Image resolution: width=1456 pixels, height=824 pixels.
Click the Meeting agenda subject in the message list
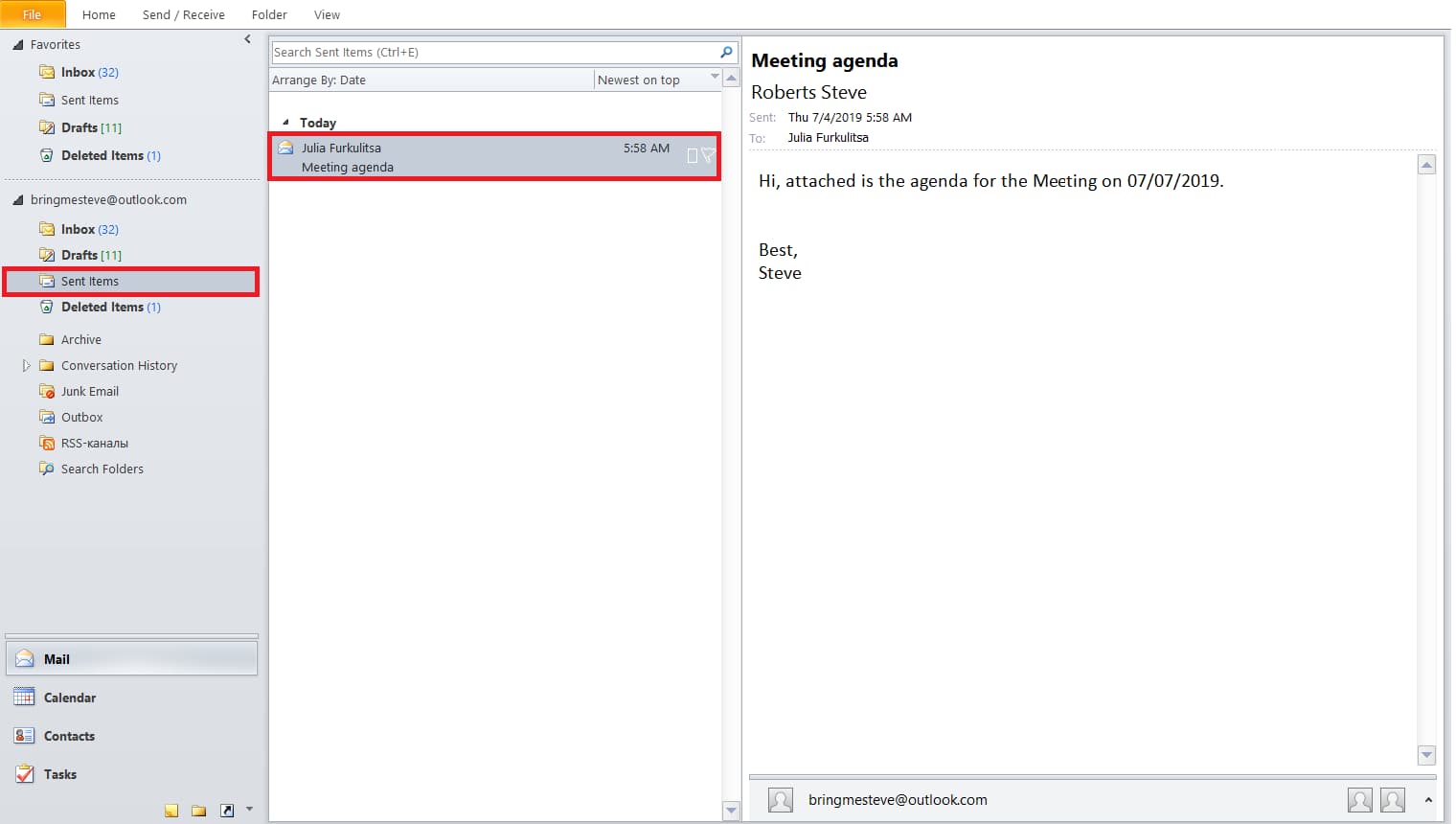(348, 167)
